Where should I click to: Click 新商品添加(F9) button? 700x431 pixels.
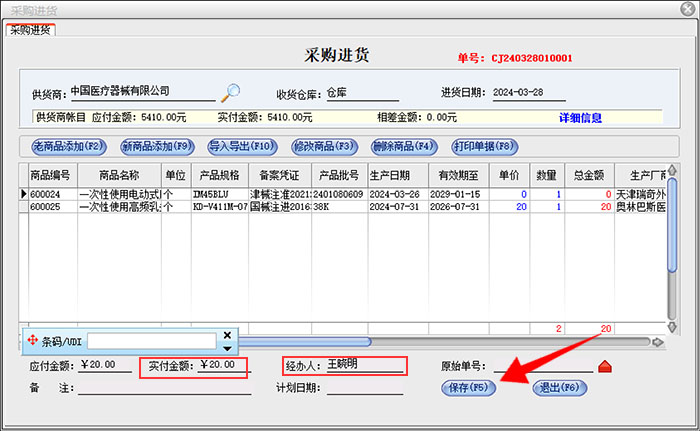[156, 146]
